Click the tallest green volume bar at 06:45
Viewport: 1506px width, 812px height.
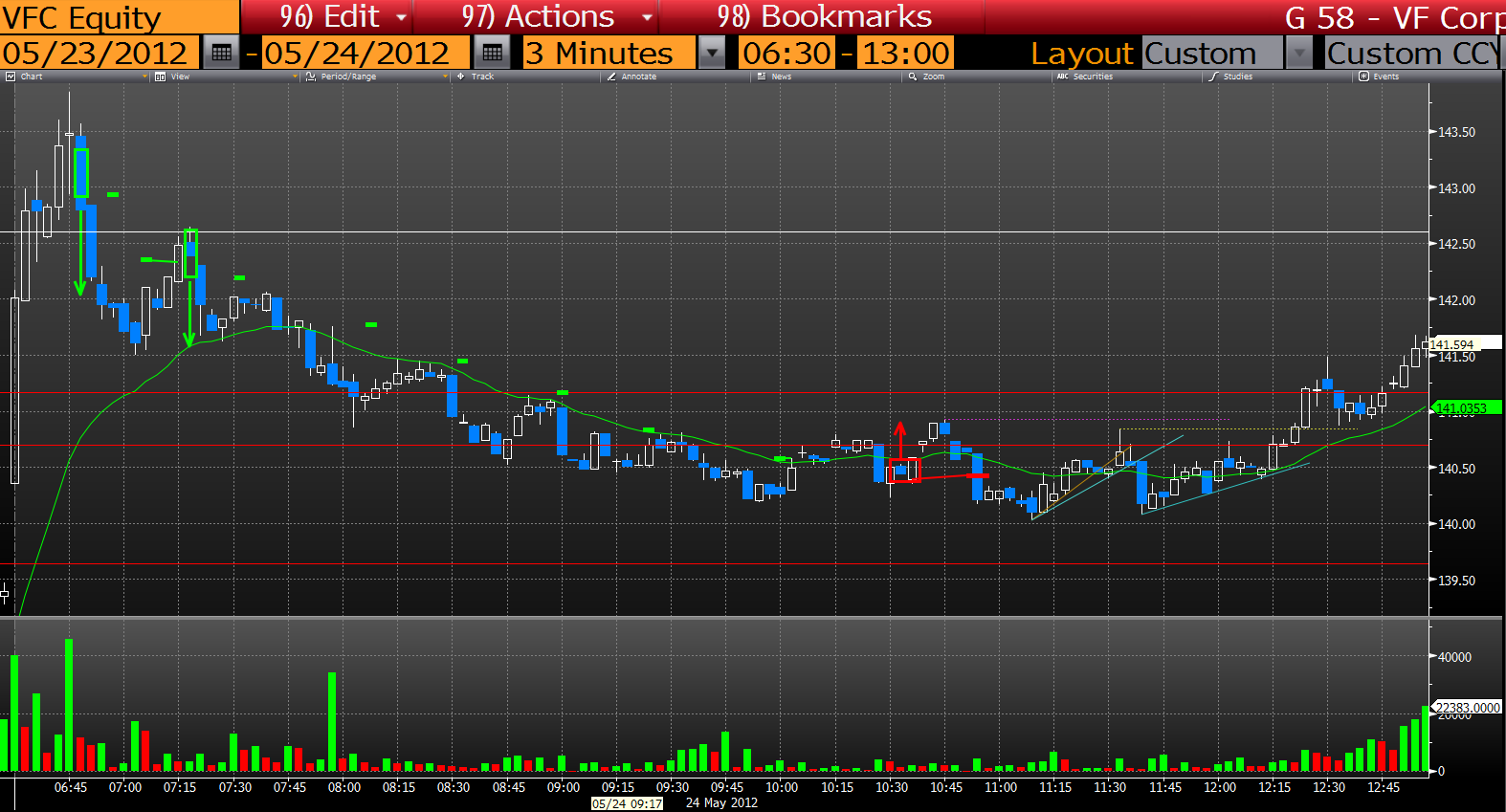tap(69, 705)
